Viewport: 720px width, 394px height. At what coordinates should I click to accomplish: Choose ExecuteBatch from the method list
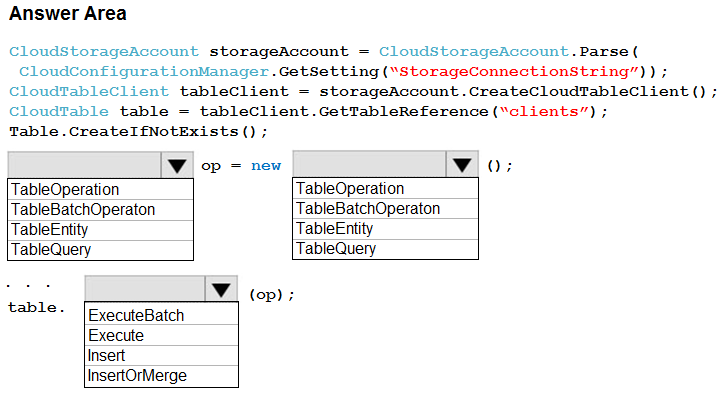pyautogui.click(x=162, y=315)
